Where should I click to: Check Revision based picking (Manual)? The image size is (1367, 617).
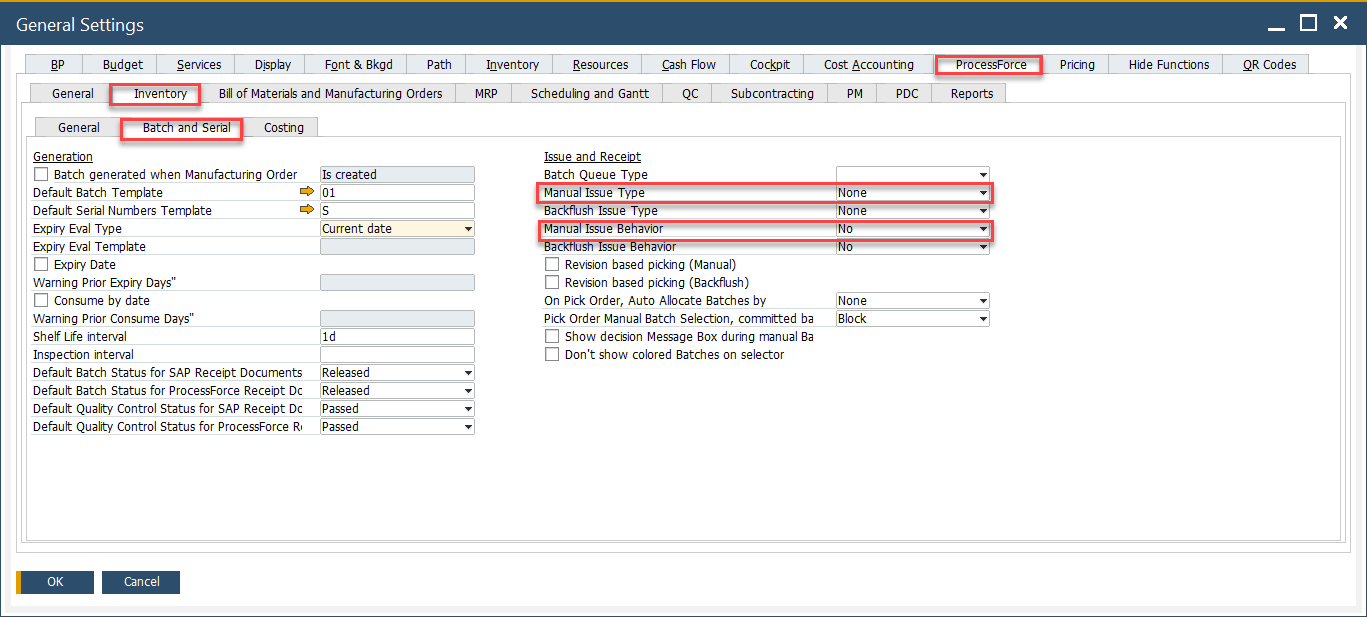[551, 264]
